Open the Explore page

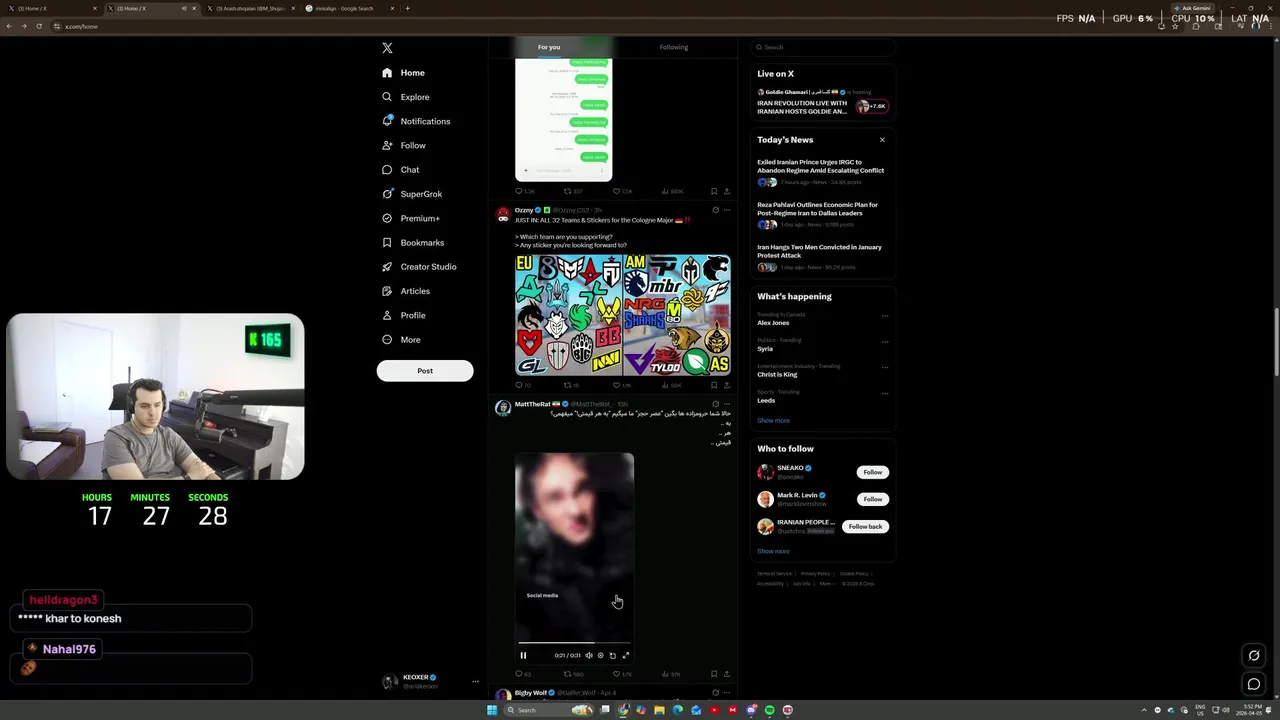click(x=406, y=97)
